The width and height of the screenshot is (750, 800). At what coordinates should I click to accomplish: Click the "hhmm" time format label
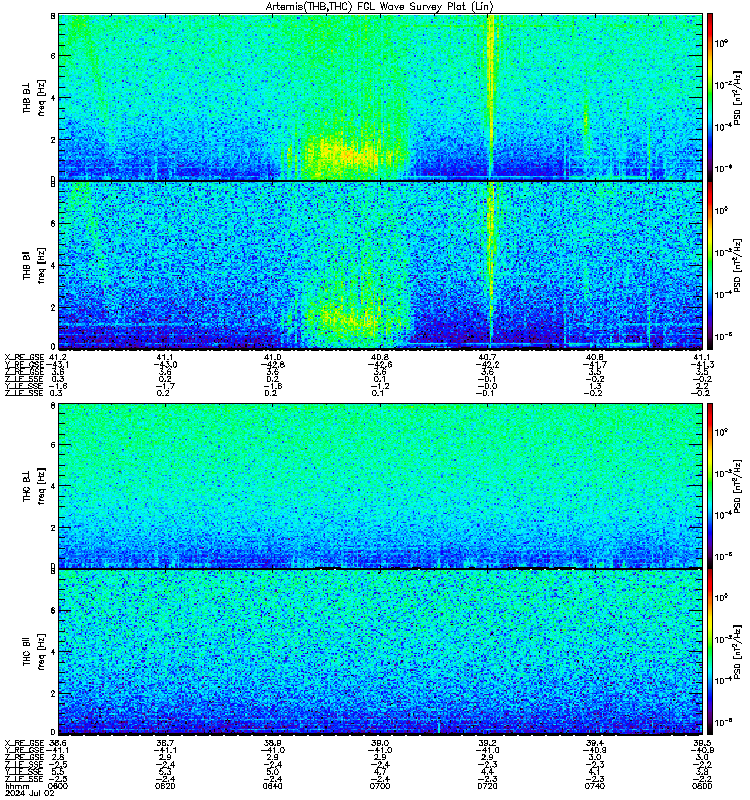point(17,787)
